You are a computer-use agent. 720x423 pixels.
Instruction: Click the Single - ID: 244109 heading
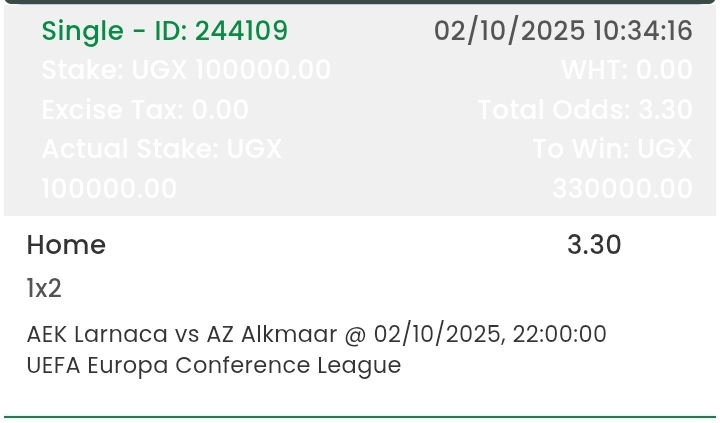(165, 31)
